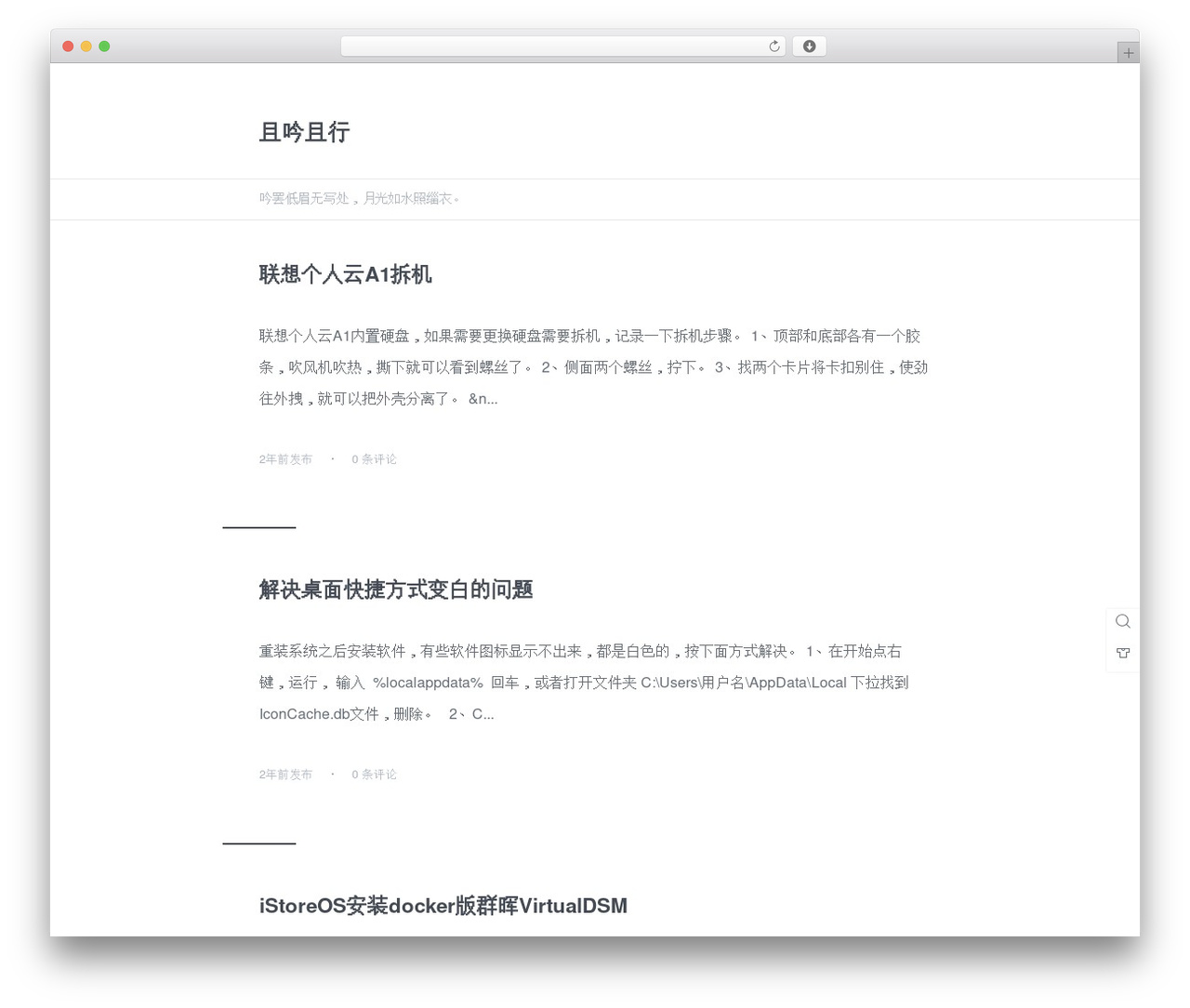The width and height of the screenshot is (1190, 1008).
Task: Click the excerpt text mentioning IconCache.db
Action: pyautogui.click(x=584, y=683)
